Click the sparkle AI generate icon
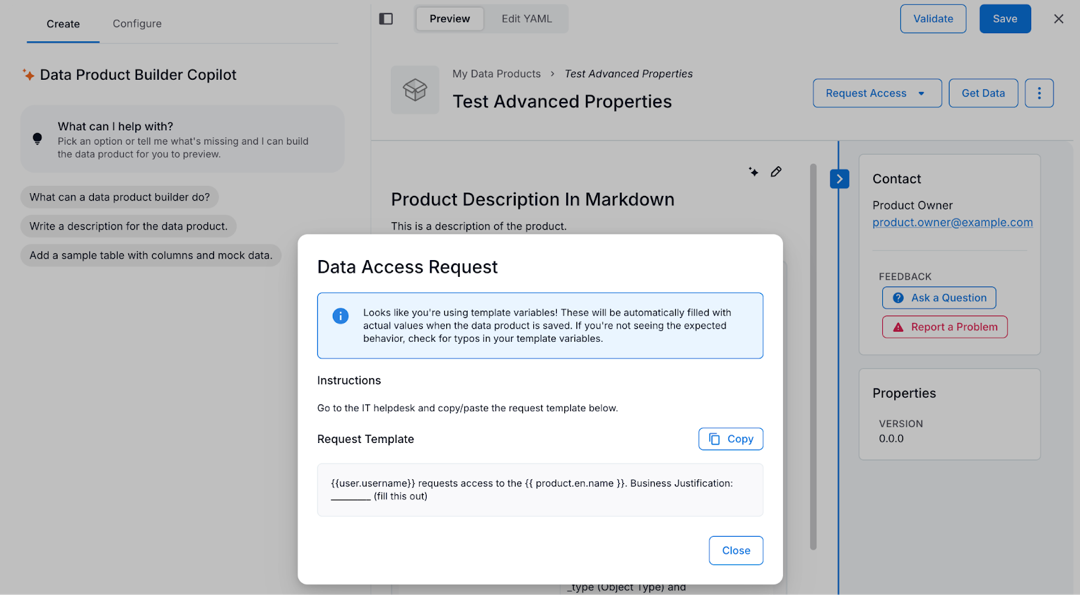This screenshot has height=595, width=1080. (754, 171)
